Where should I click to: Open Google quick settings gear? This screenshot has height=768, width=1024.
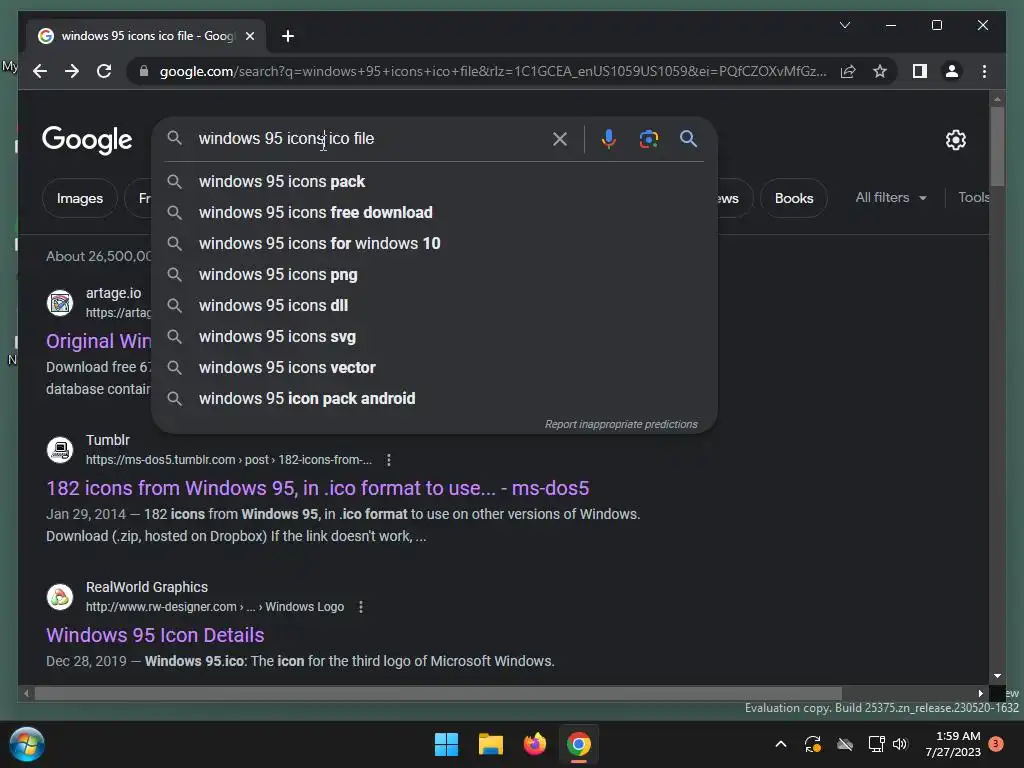(x=955, y=140)
